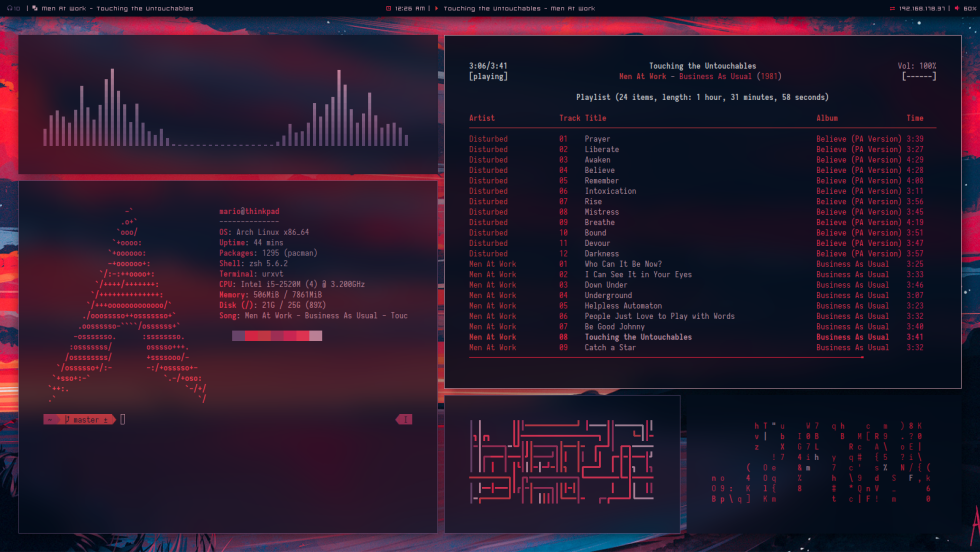
Task: Click the pipes animation terminal window
Action: click(x=562, y=463)
